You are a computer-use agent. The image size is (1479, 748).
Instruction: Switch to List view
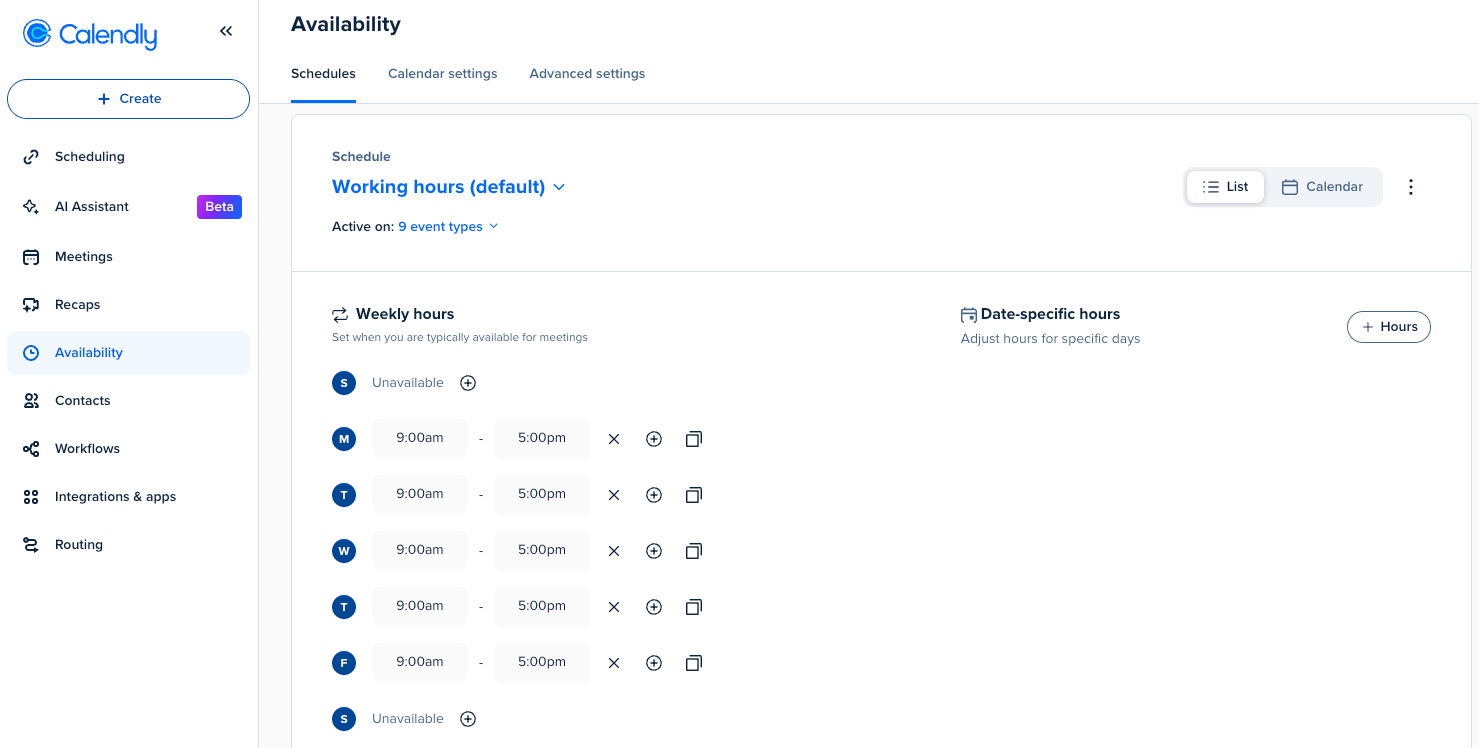(1225, 187)
